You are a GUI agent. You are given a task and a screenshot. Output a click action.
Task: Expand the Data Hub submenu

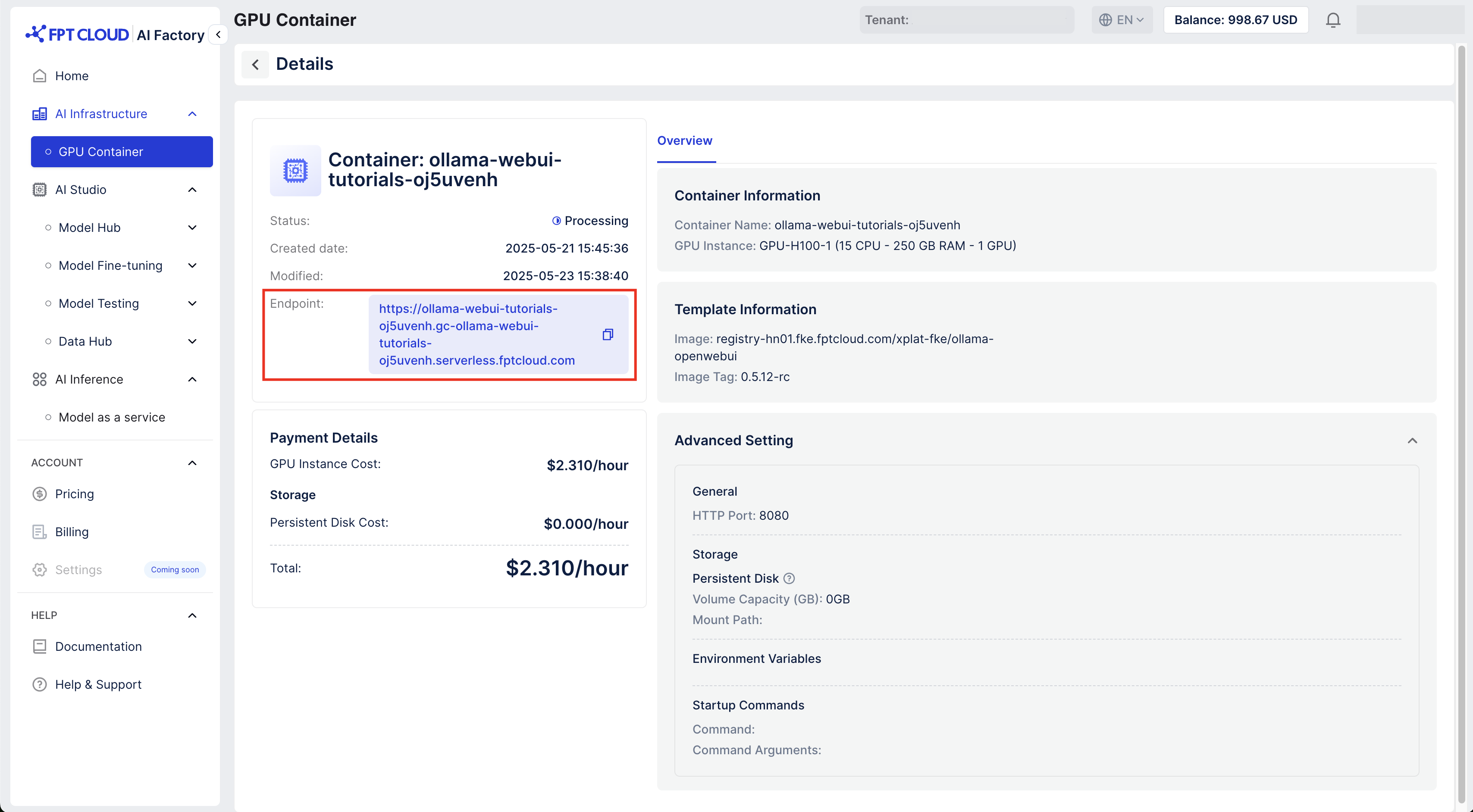click(x=193, y=342)
